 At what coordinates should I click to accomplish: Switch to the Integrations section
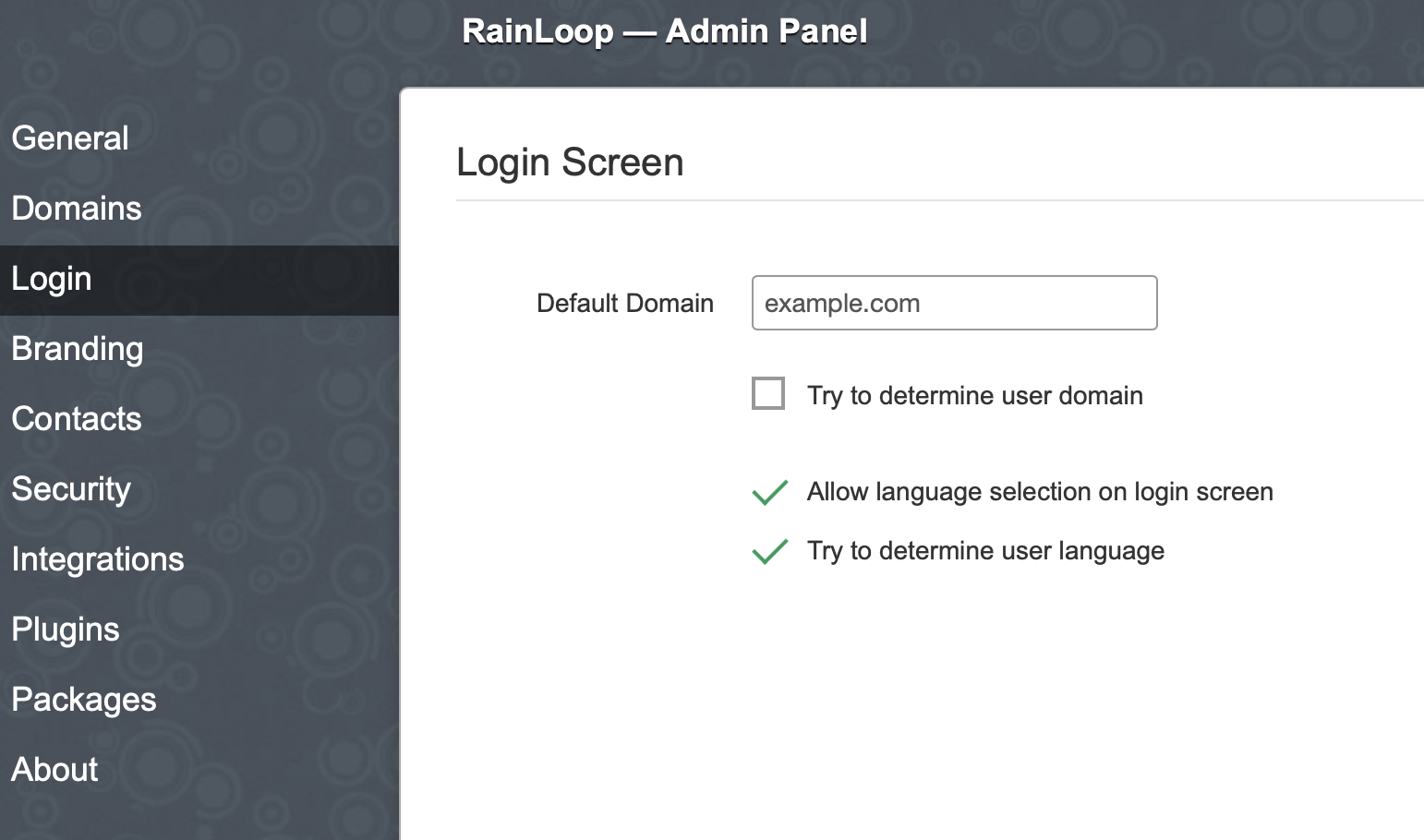point(98,559)
